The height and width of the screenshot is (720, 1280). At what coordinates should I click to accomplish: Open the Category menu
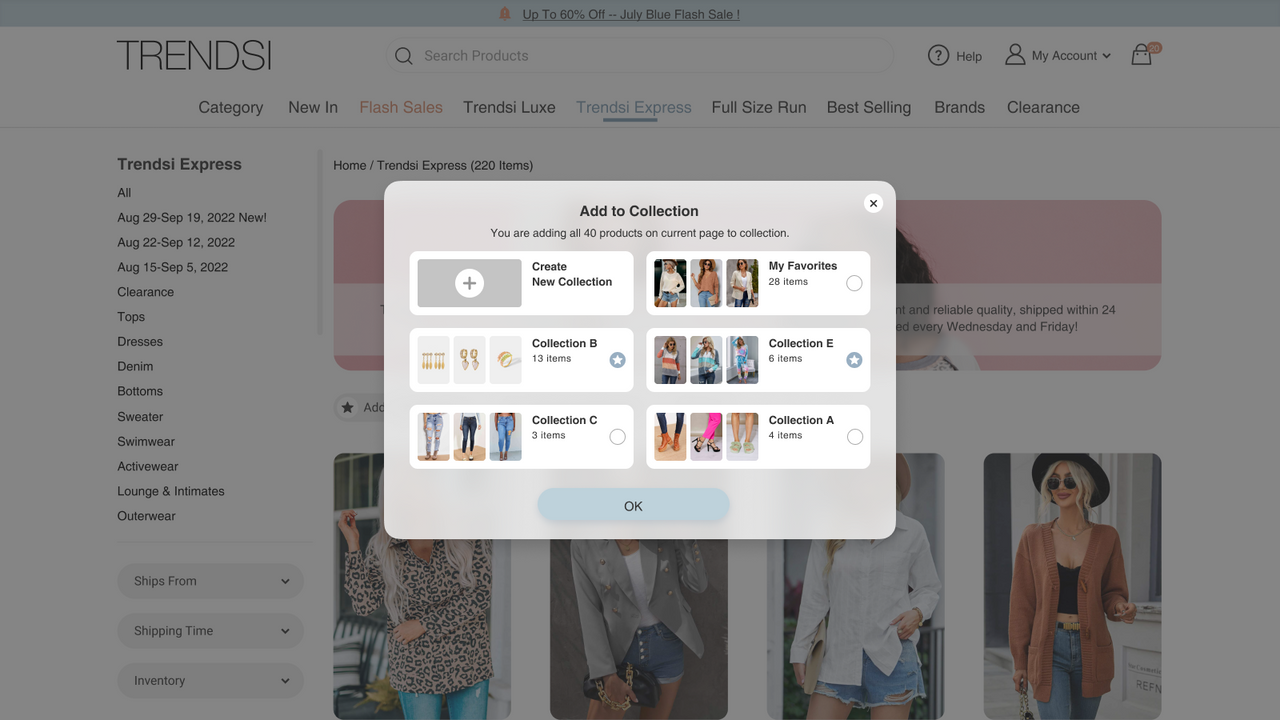point(231,107)
